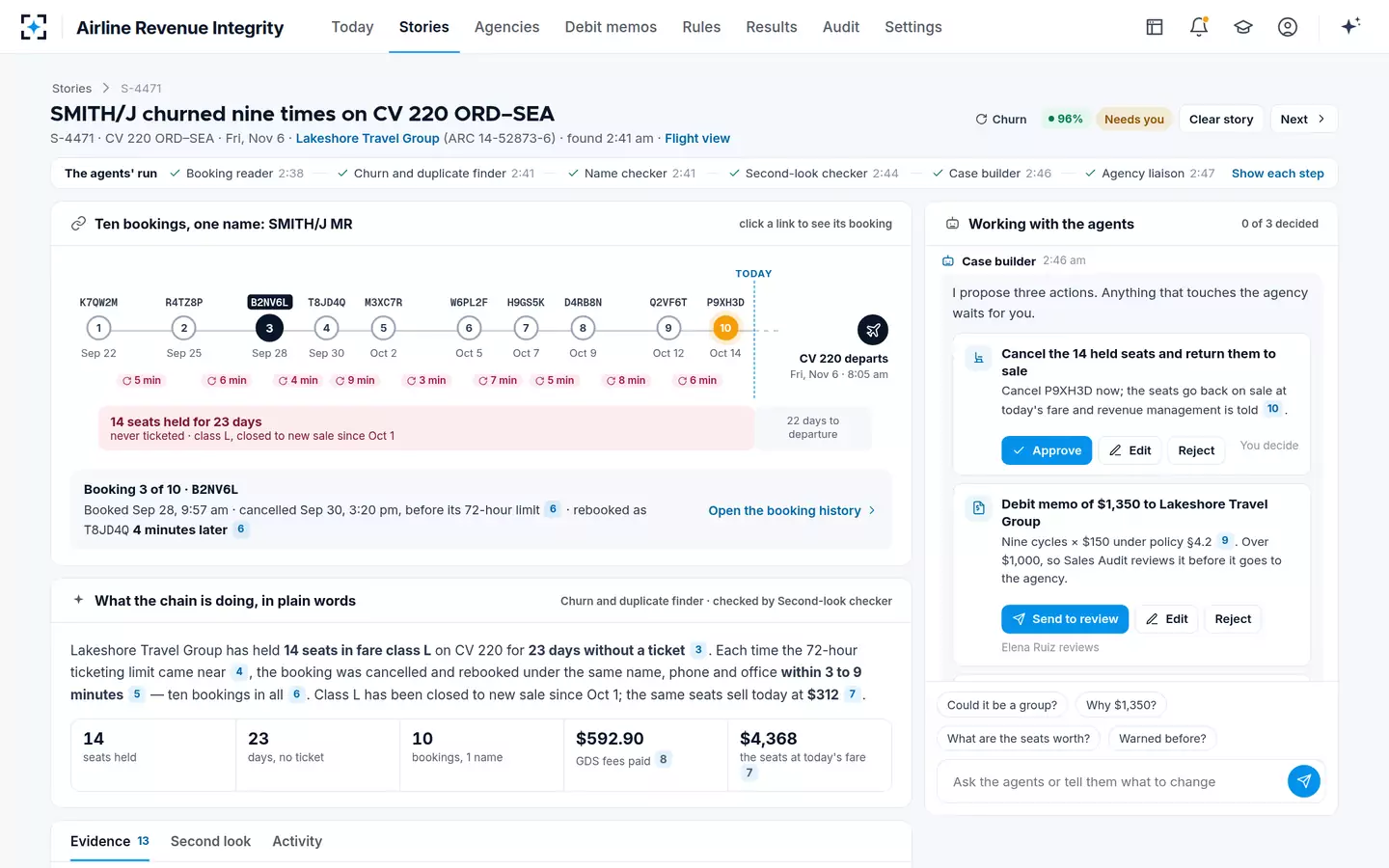Open the layout panel icon in header

pyautogui.click(x=1155, y=27)
